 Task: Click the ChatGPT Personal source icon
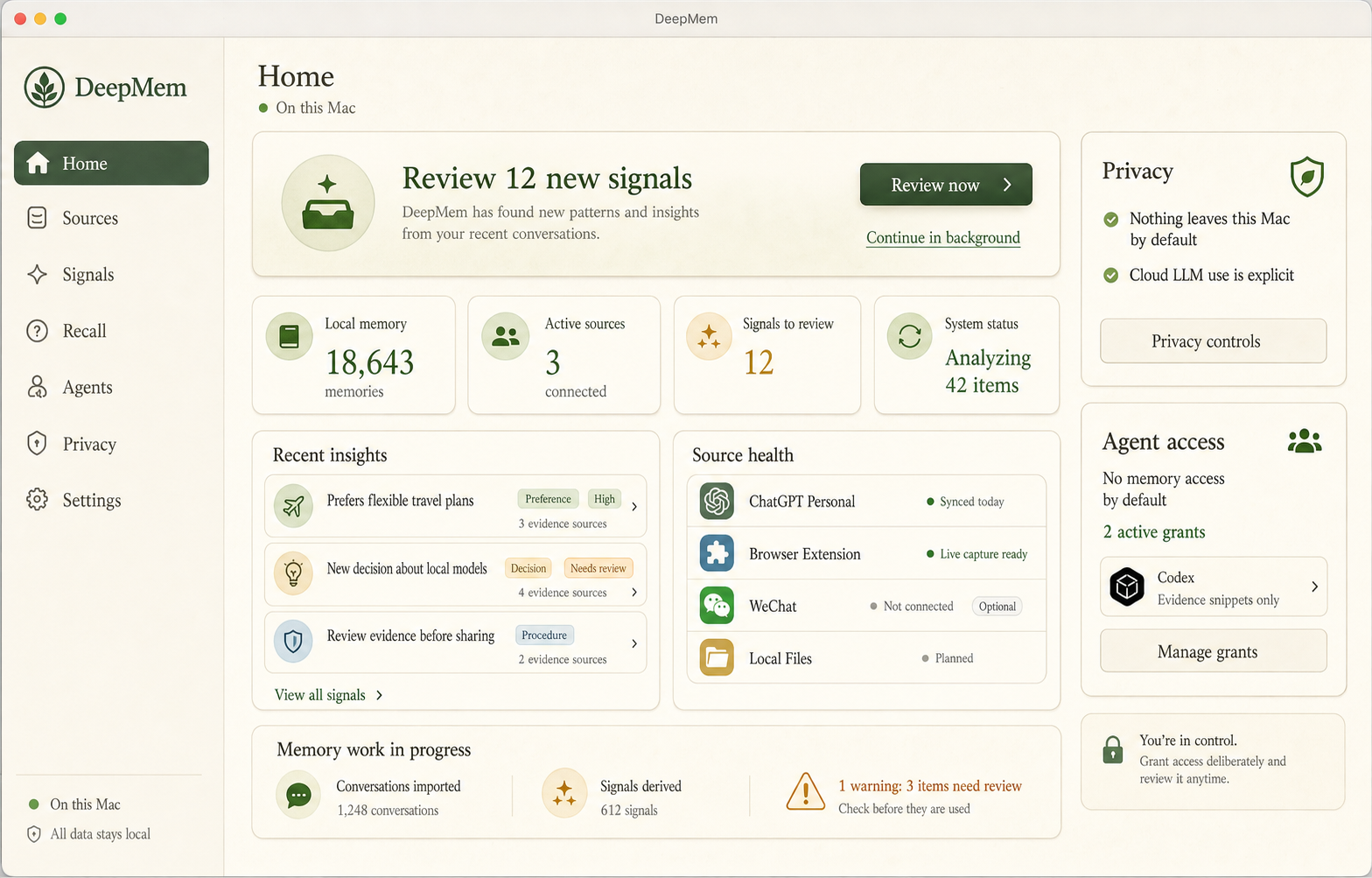(717, 502)
